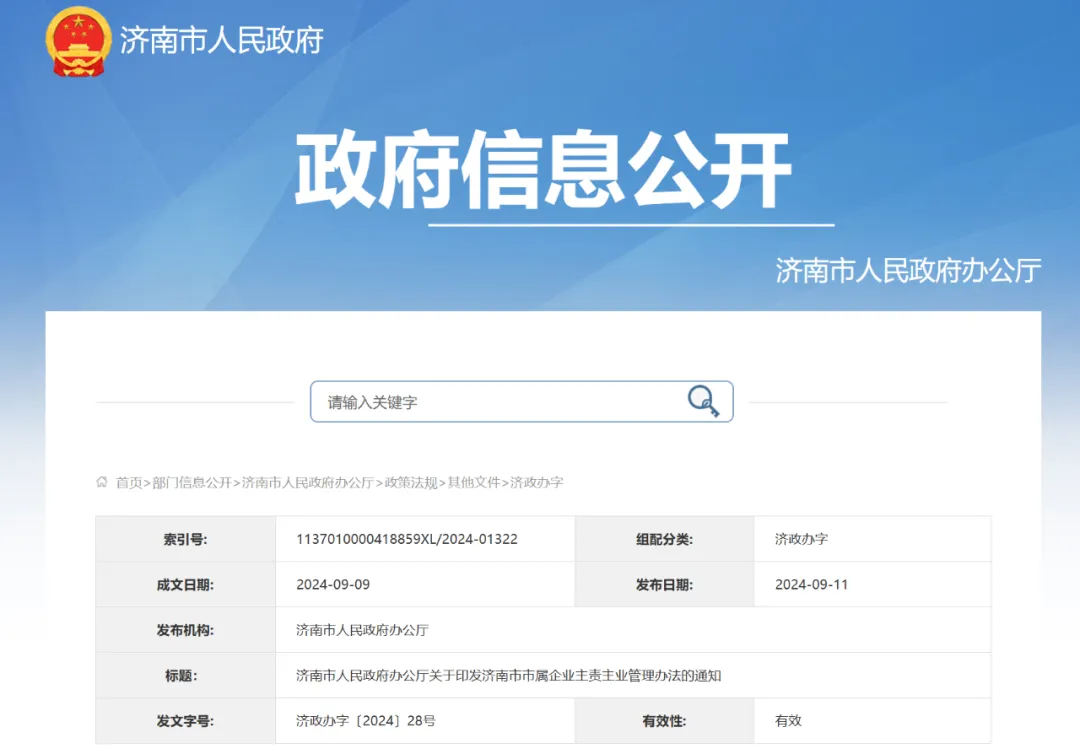Go to 部门信息公开 in breadcrumb
Viewport: 1080px width, 754px height.
[192, 482]
